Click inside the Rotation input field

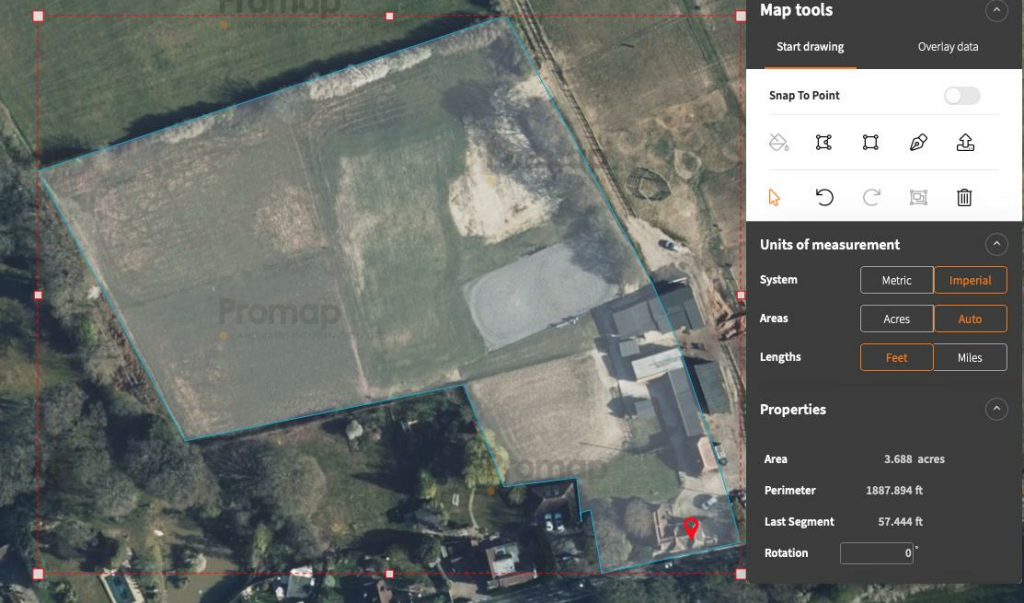coord(876,552)
